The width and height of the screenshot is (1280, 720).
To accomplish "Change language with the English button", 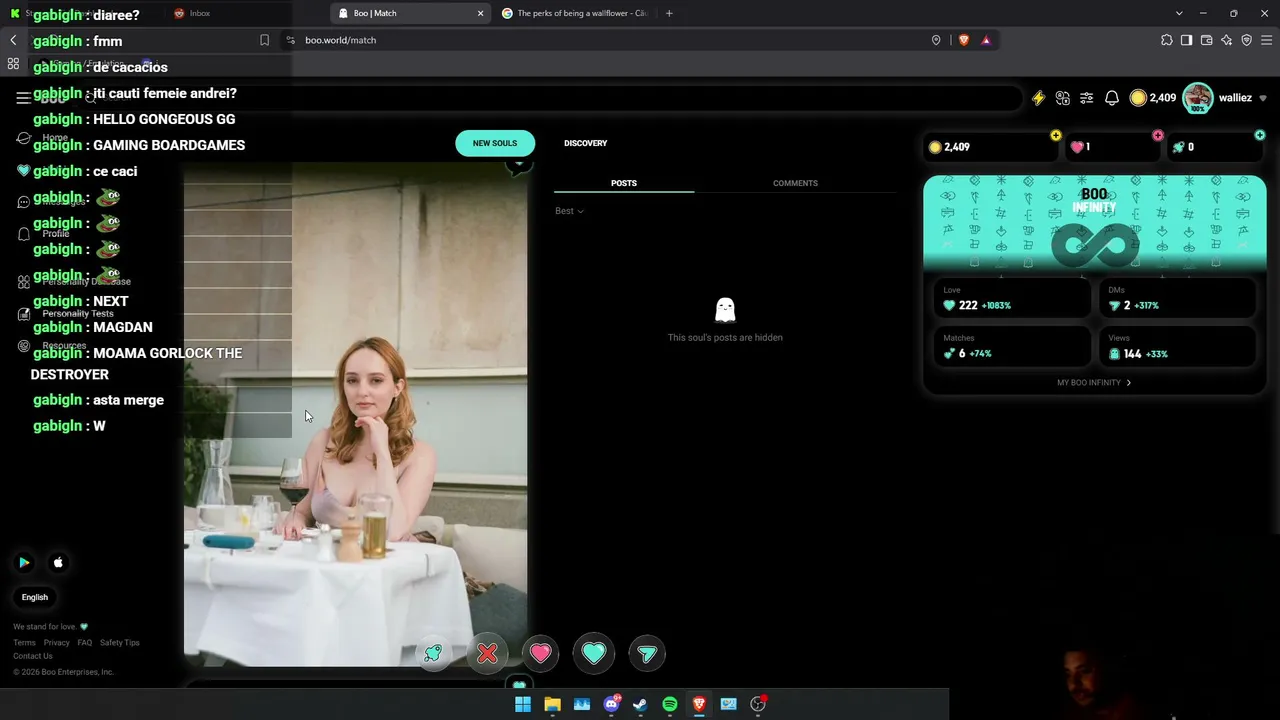I will pos(35,597).
